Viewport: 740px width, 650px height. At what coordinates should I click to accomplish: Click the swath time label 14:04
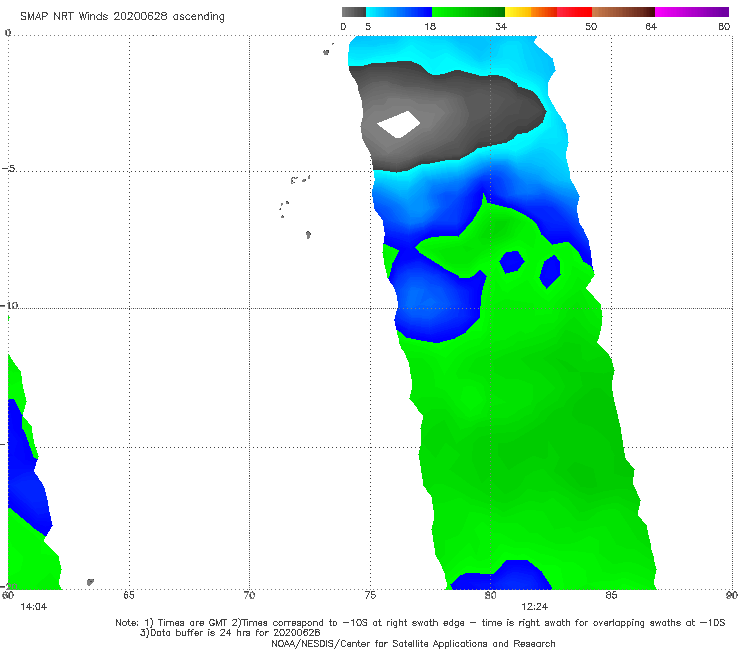tap(34, 607)
